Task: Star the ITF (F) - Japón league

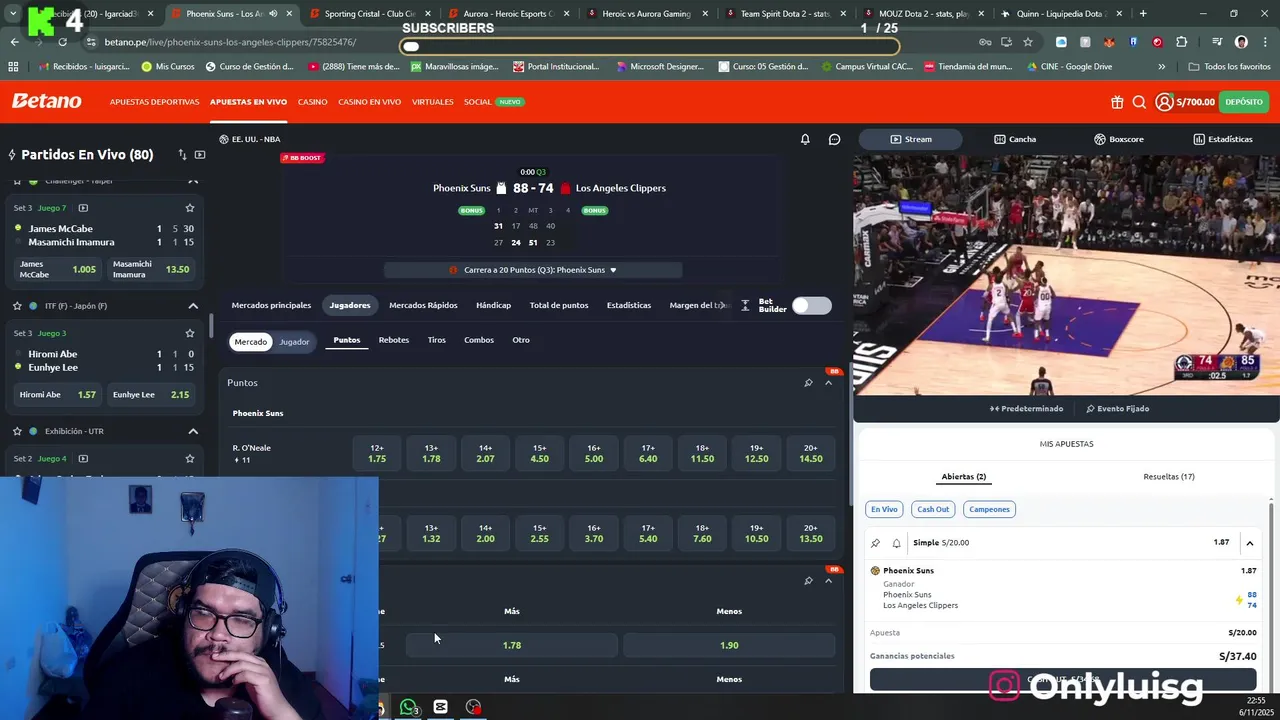Action: pos(17,306)
